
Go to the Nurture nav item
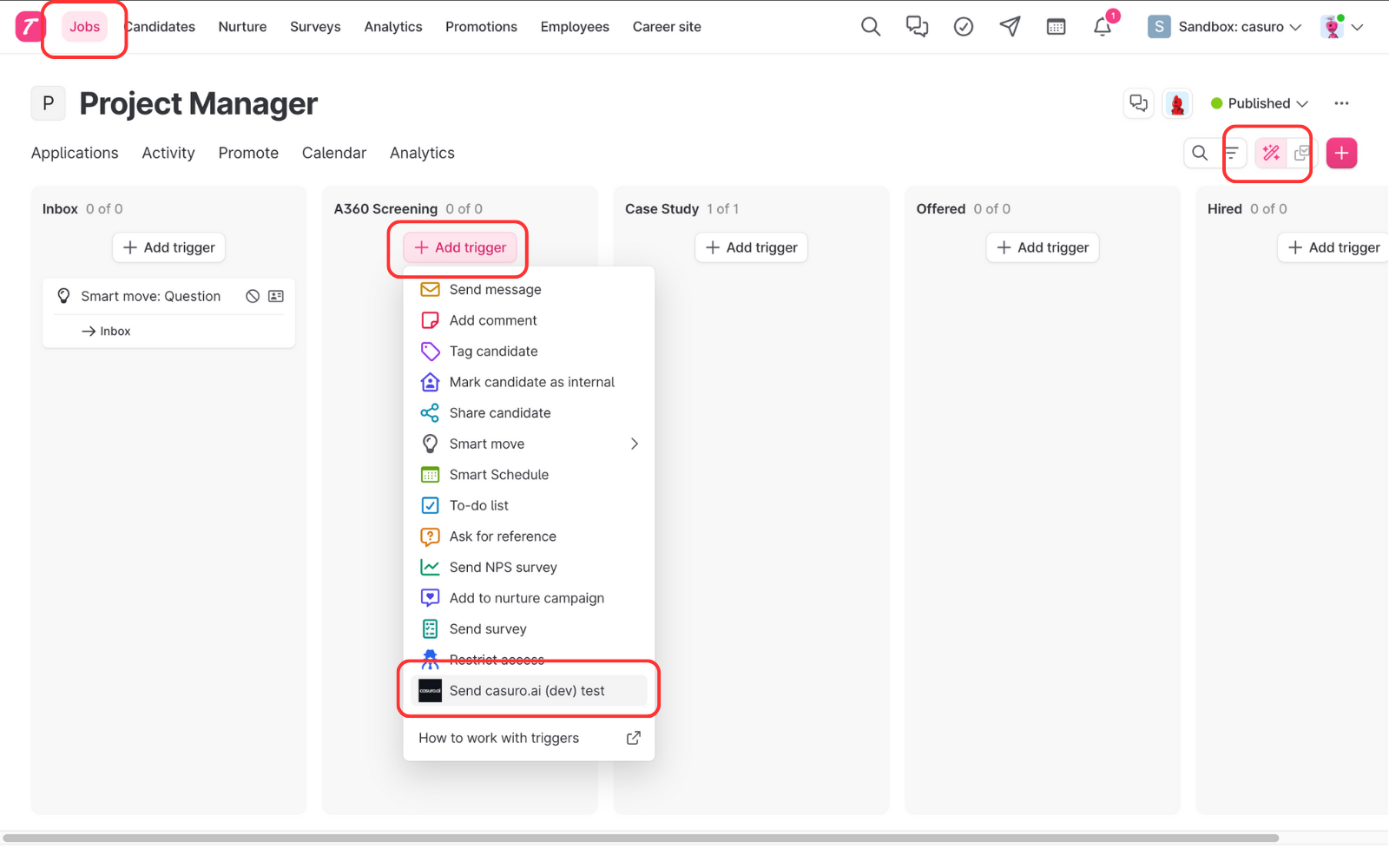click(242, 27)
